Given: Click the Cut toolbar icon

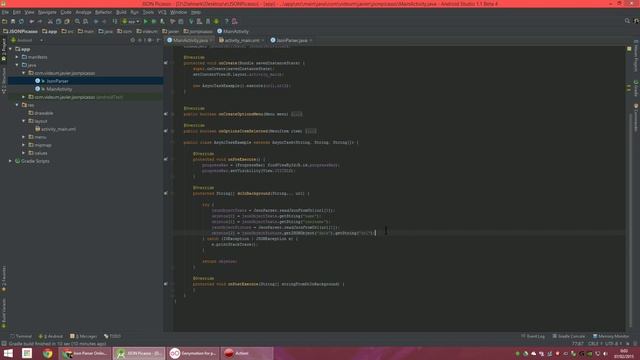Looking at the screenshot, I should tap(50, 21).
